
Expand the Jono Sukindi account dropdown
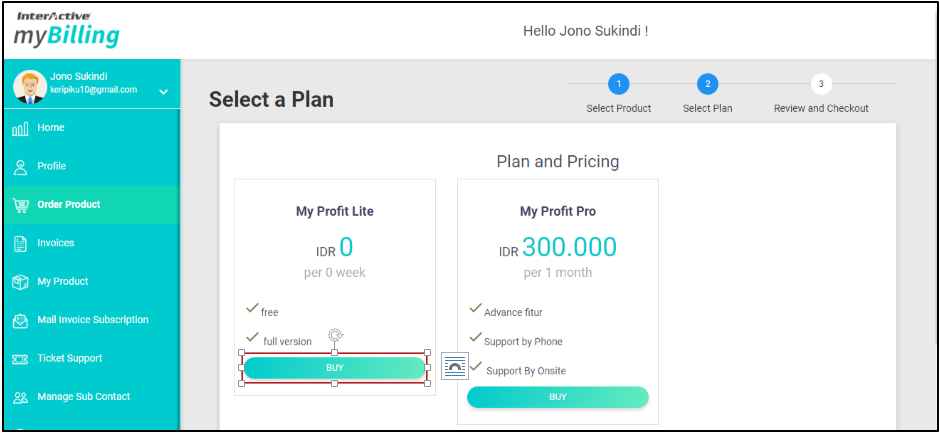point(164,92)
